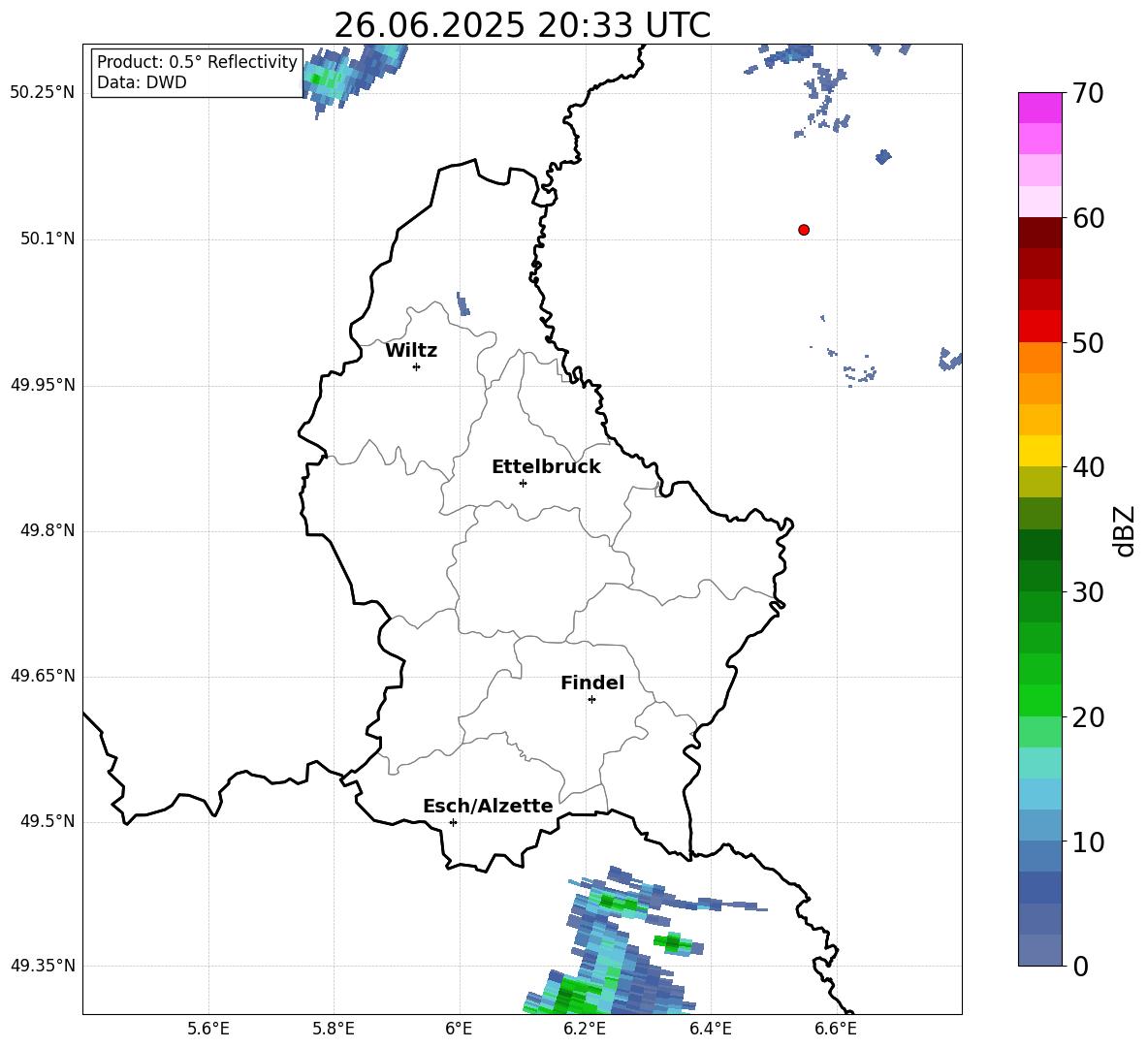Image resolution: width=1148 pixels, height=1048 pixels.
Task: Click the 49.8°N latitude label
Action: (48, 530)
